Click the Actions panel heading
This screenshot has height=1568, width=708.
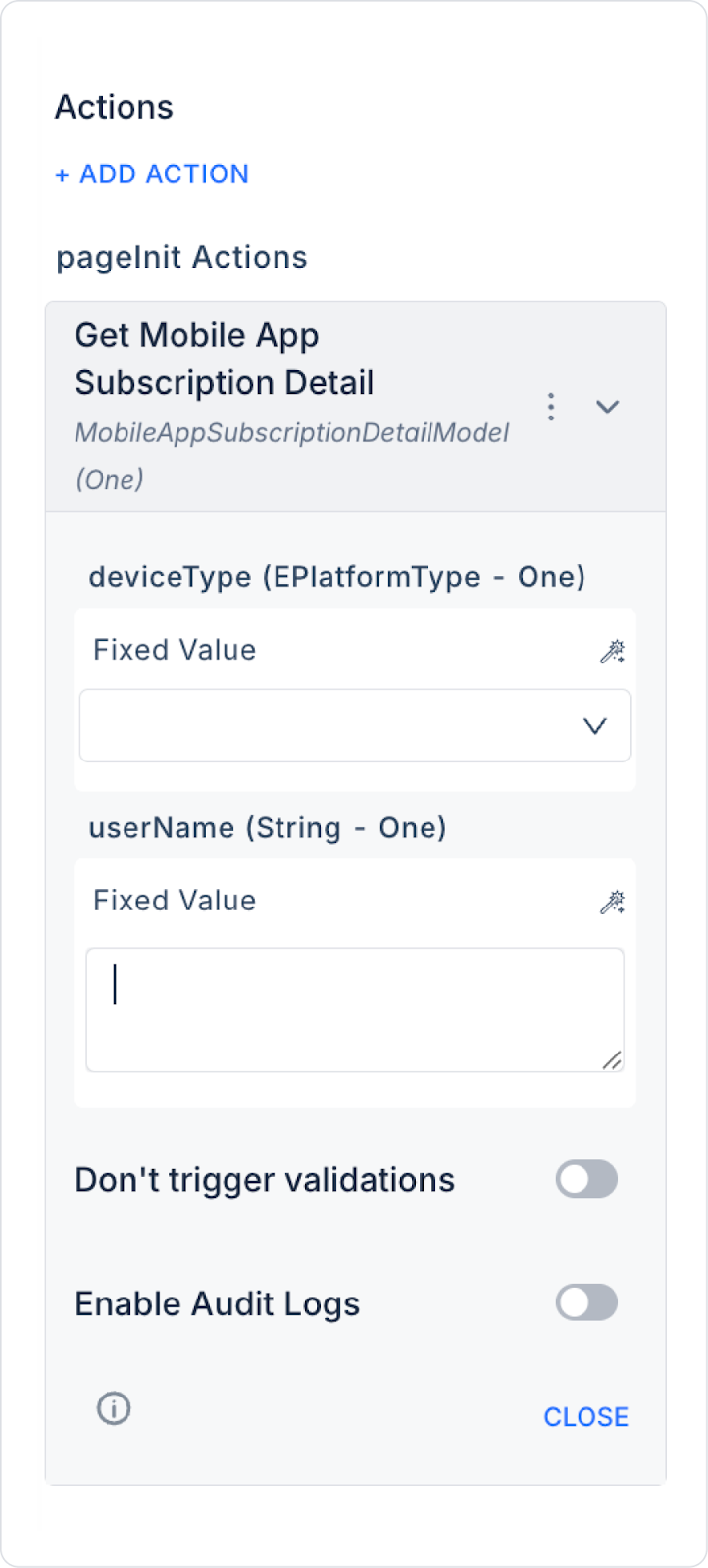[x=114, y=107]
